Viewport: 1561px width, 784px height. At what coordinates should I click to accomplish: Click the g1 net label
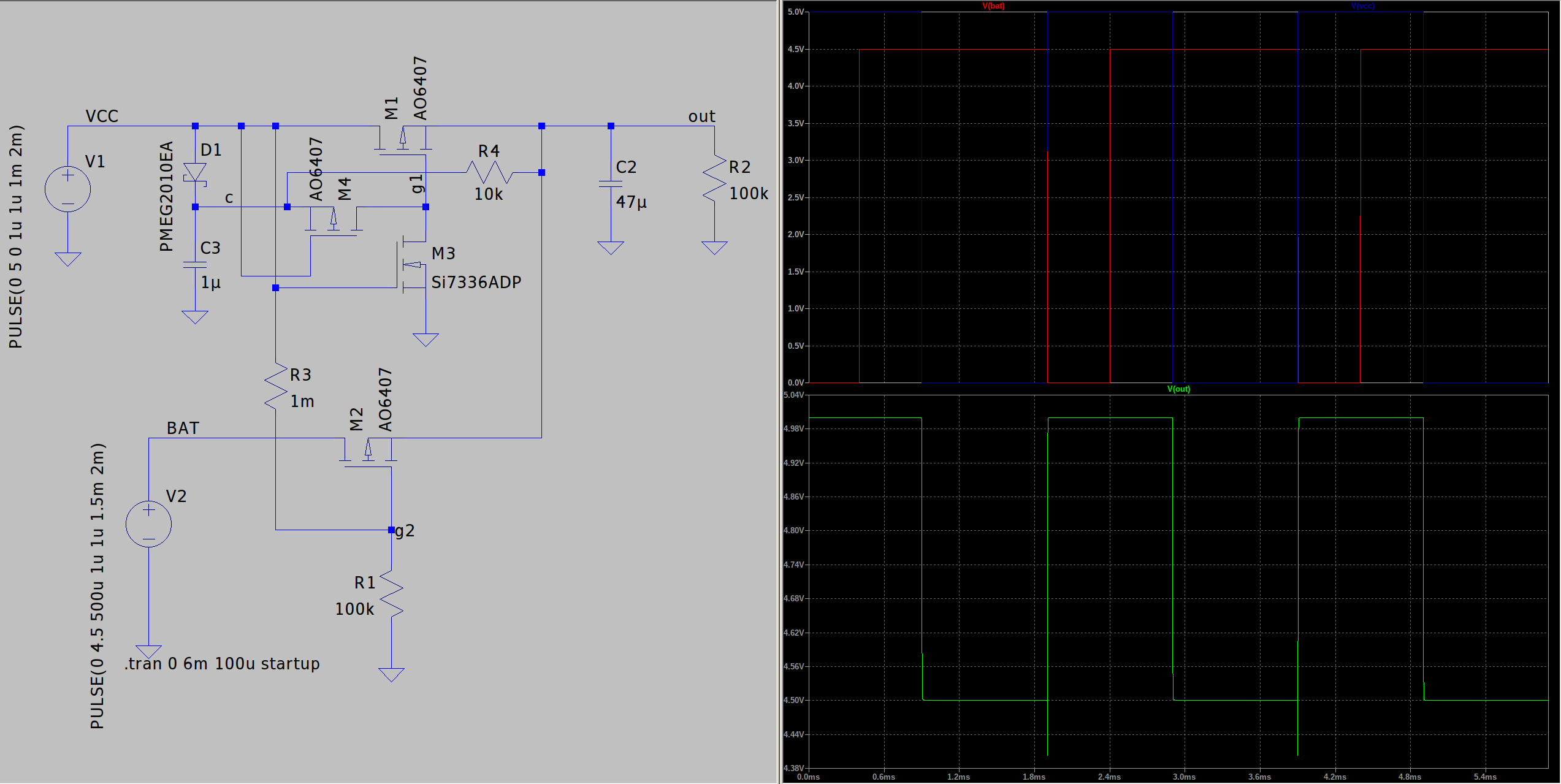click(417, 183)
